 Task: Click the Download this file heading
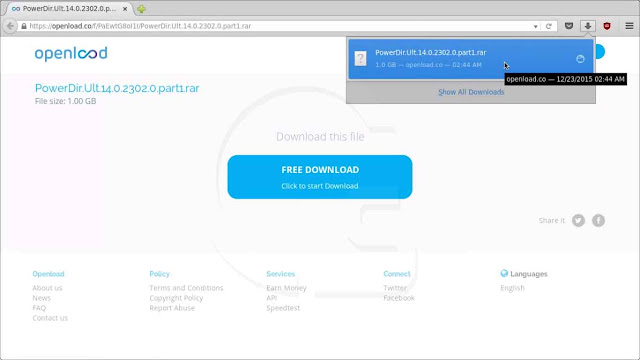click(320, 137)
